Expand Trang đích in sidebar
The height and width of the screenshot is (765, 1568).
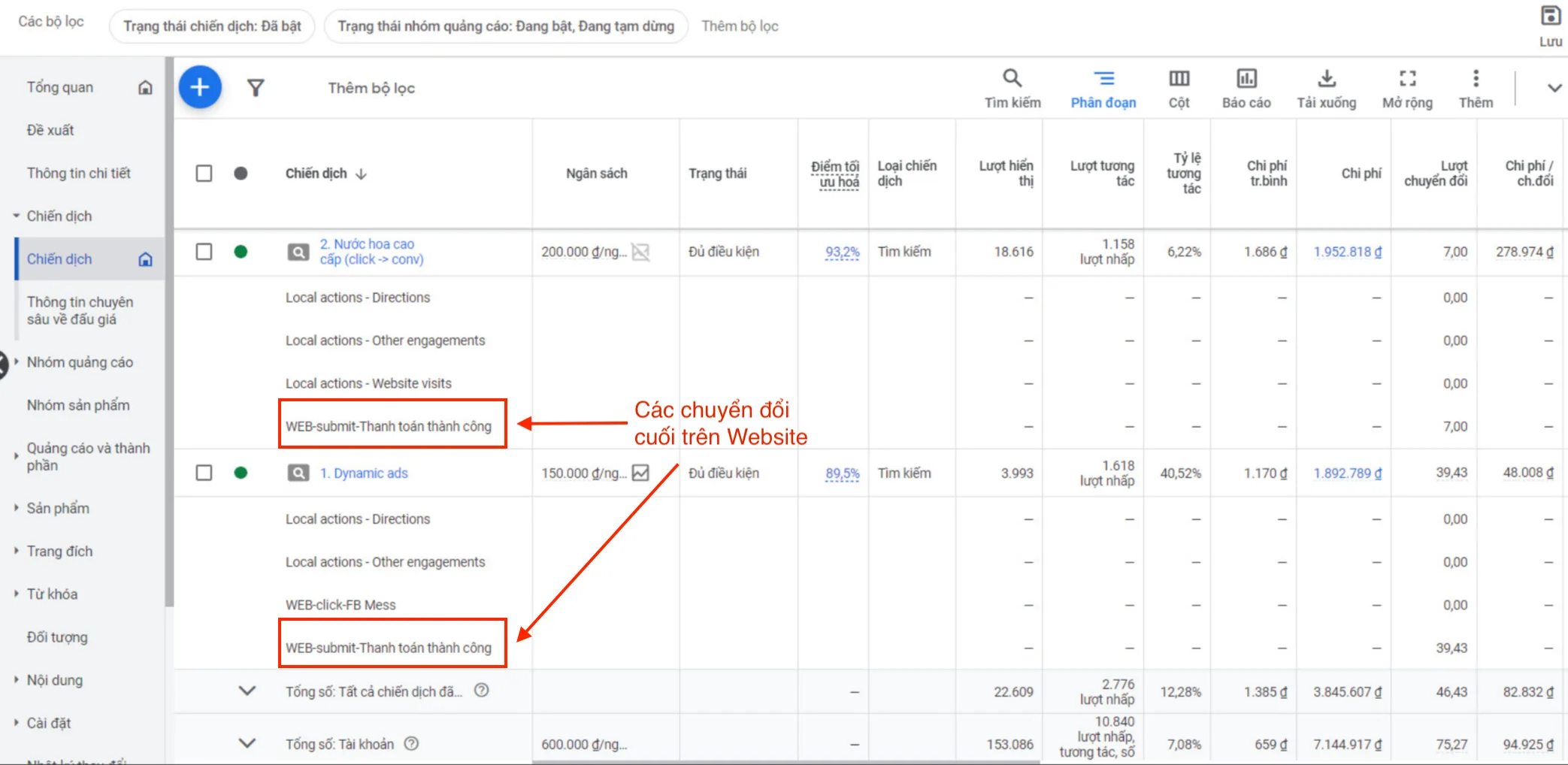16,550
